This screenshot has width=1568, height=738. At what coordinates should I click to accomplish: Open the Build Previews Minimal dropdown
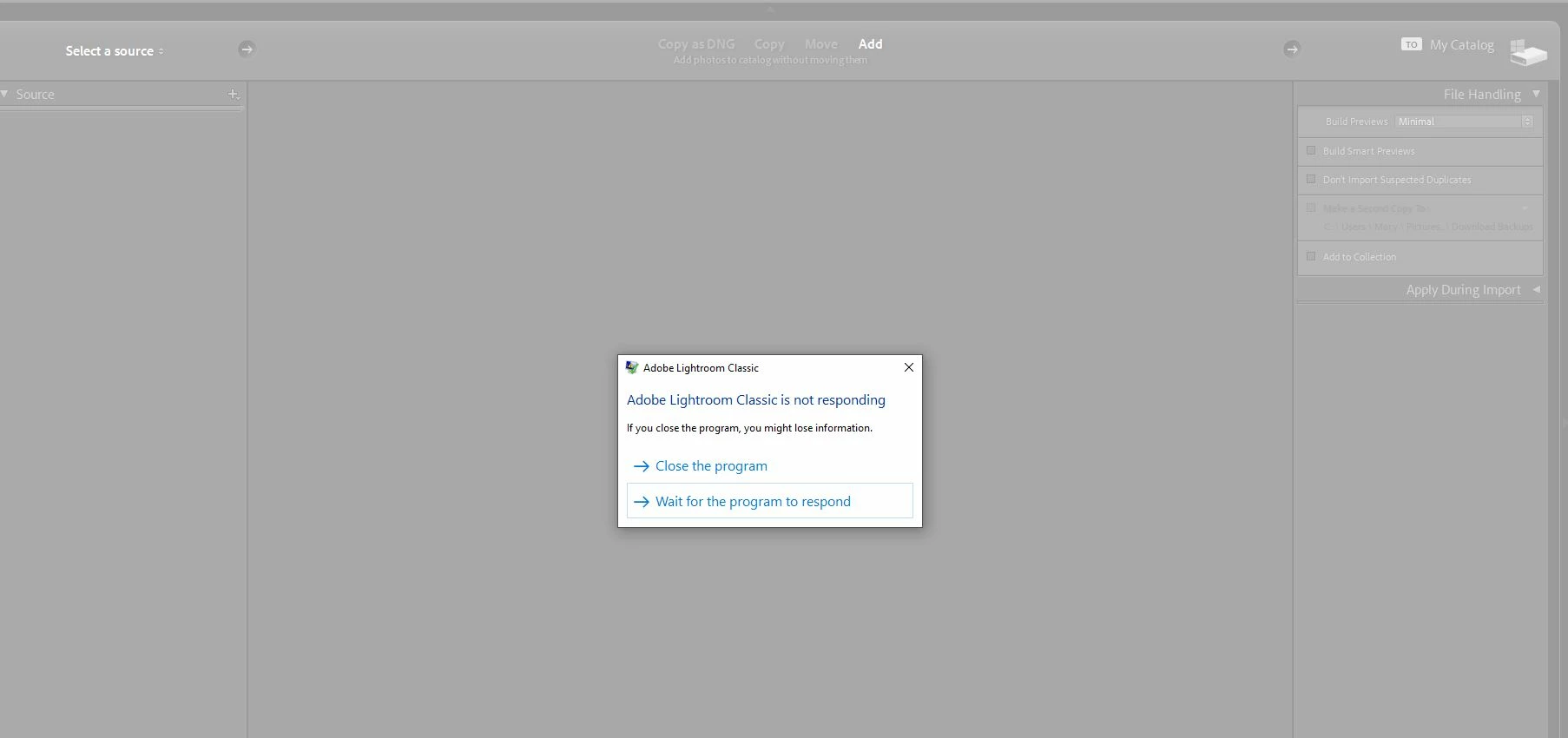1465,122
